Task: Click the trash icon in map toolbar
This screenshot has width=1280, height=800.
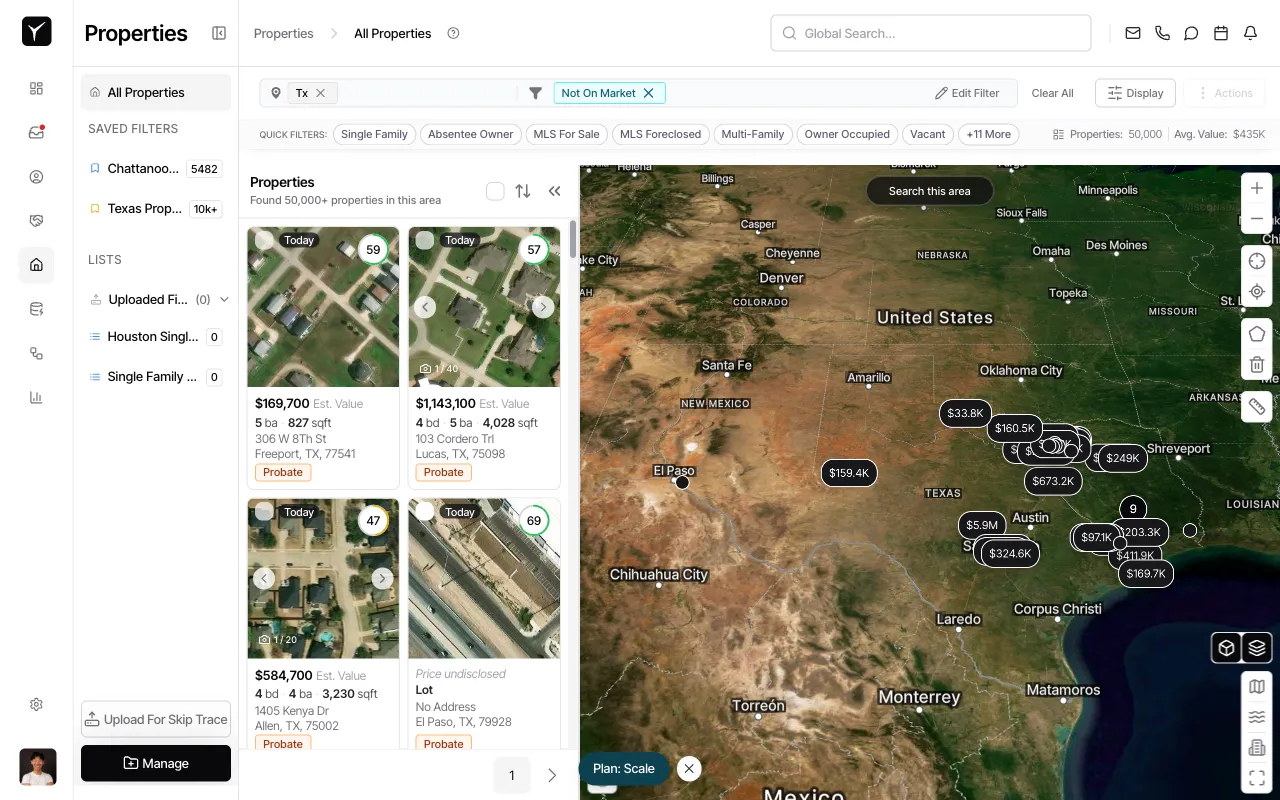Action: coord(1257,364)
